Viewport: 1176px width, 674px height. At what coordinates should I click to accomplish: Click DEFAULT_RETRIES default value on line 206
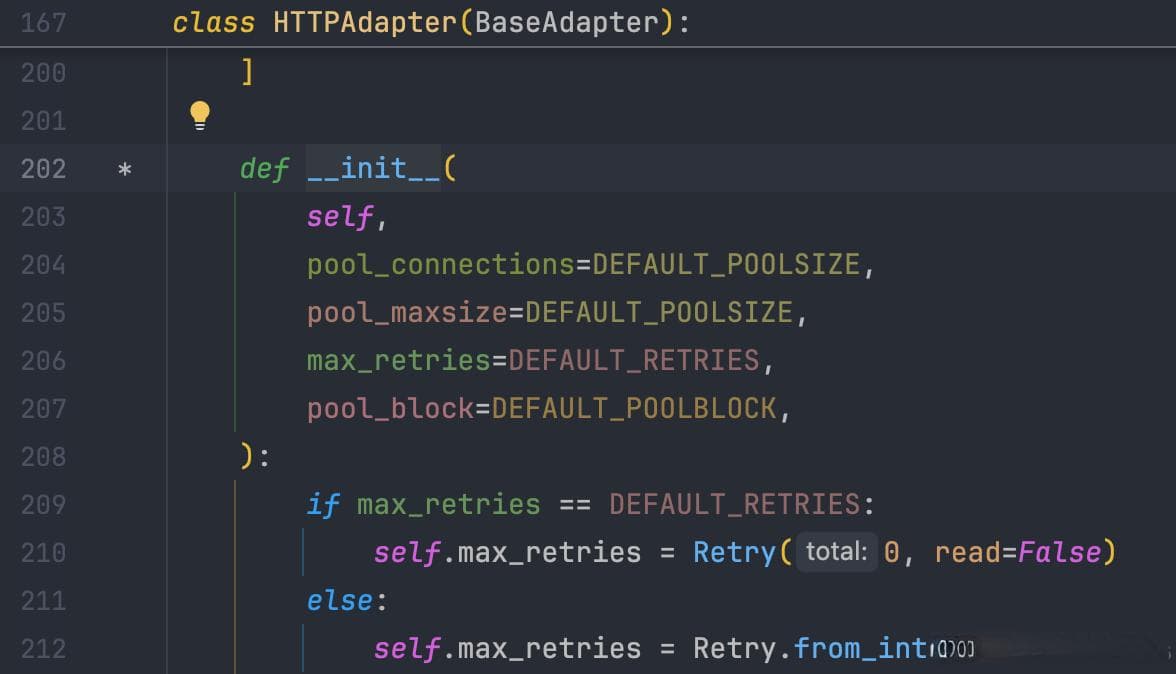[x=634, y=361]
